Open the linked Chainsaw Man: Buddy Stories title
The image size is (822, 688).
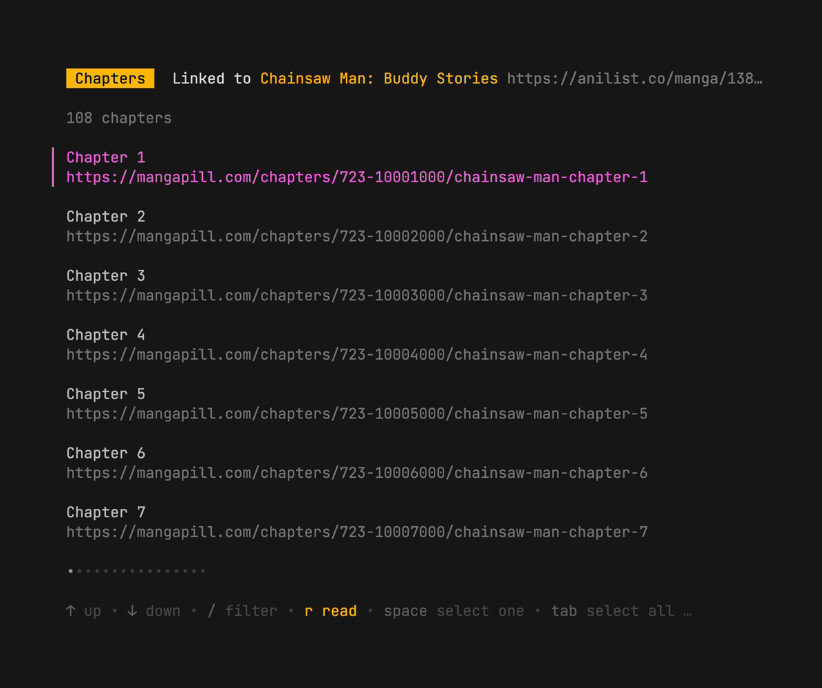[x=379, y=78]
